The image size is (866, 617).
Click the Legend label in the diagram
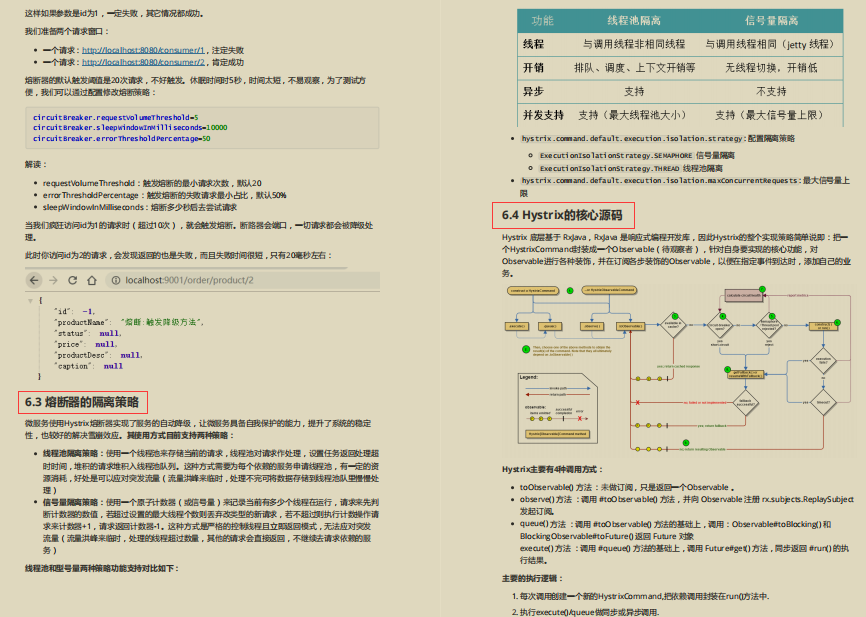coord(529,377)
